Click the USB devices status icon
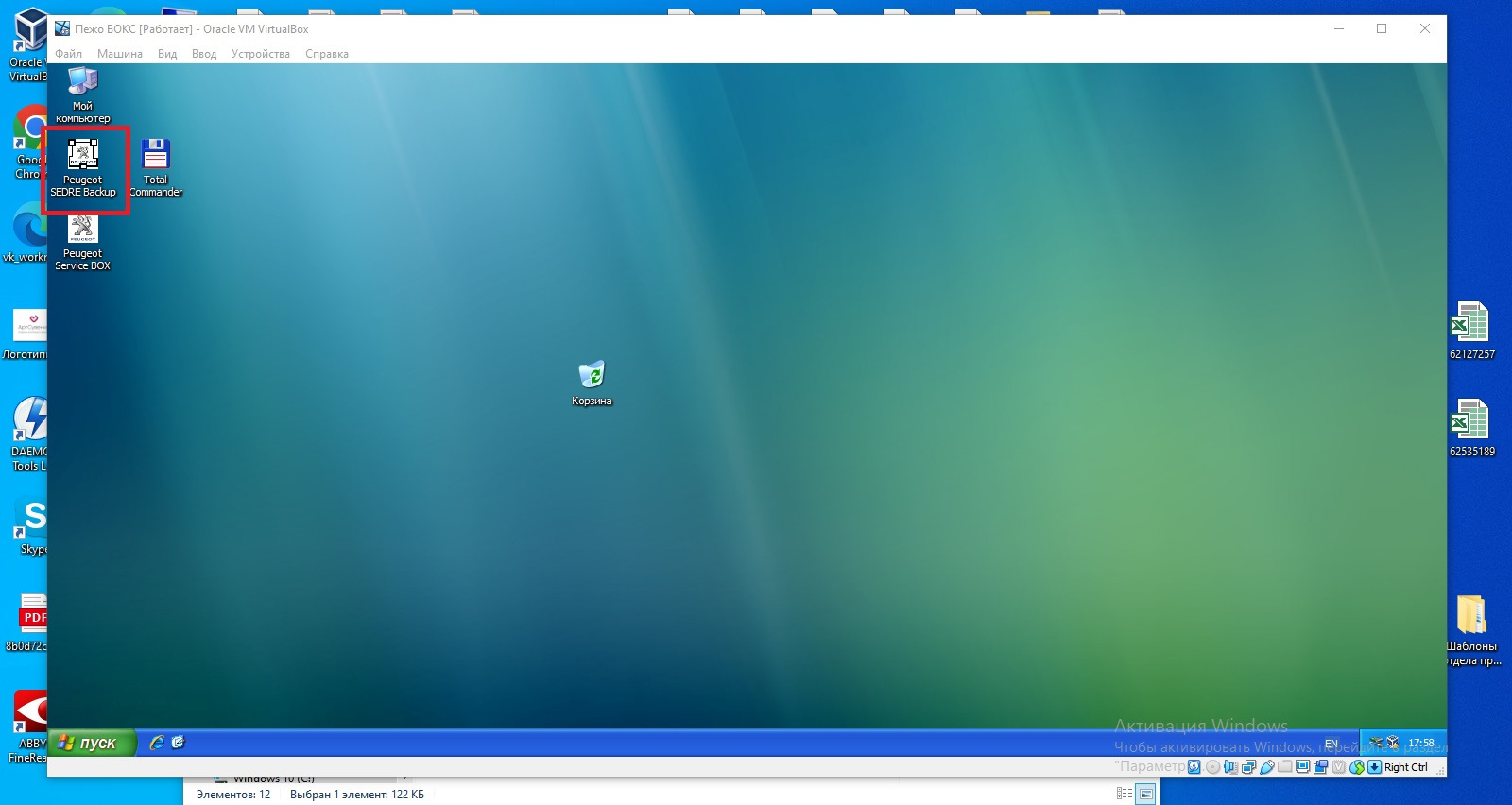This screenshot has width=1512, height=805. 1267,767
